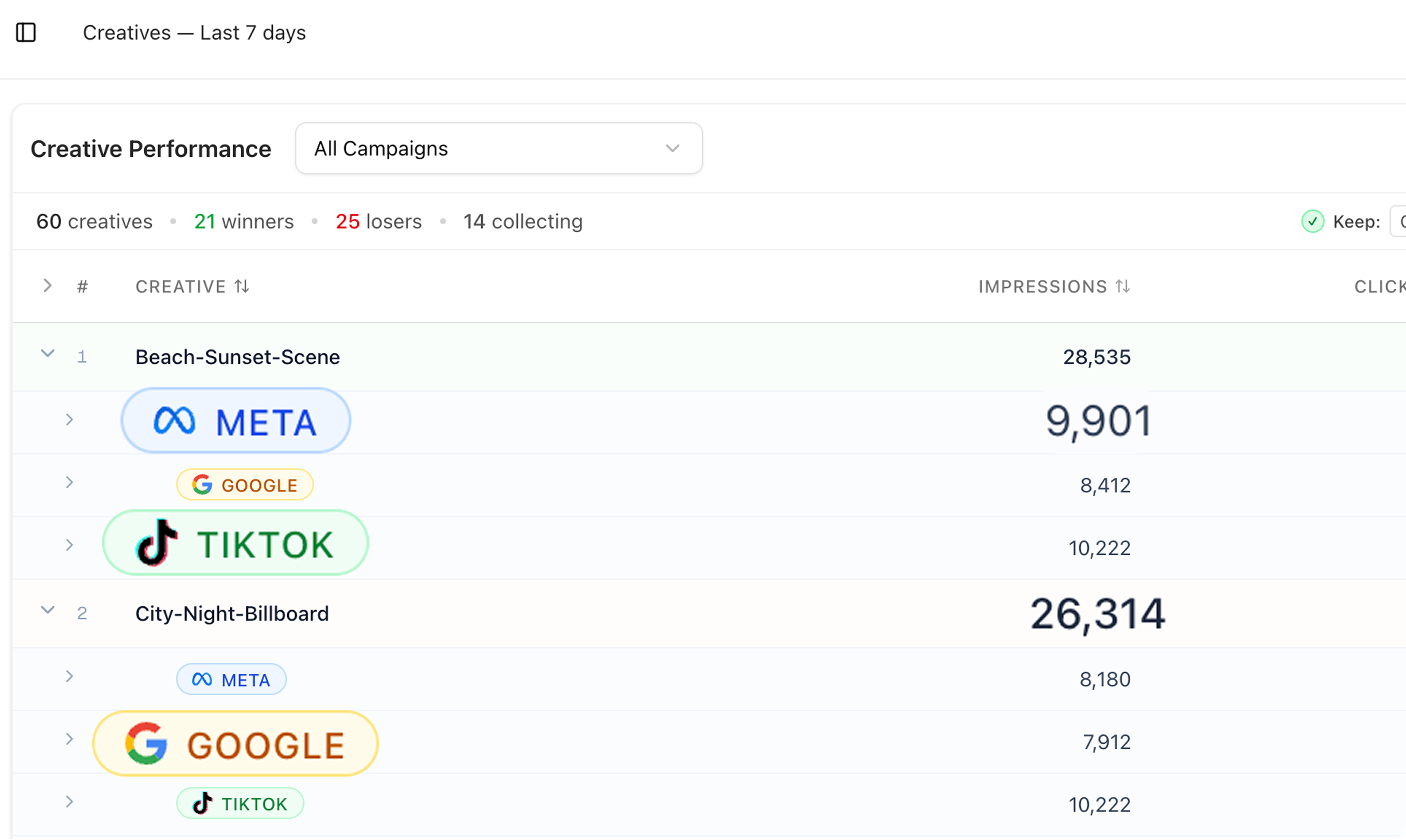This screenshot has height=840, width=1406.
Task: Sort by the Creative column header
Action: point(193,287)
